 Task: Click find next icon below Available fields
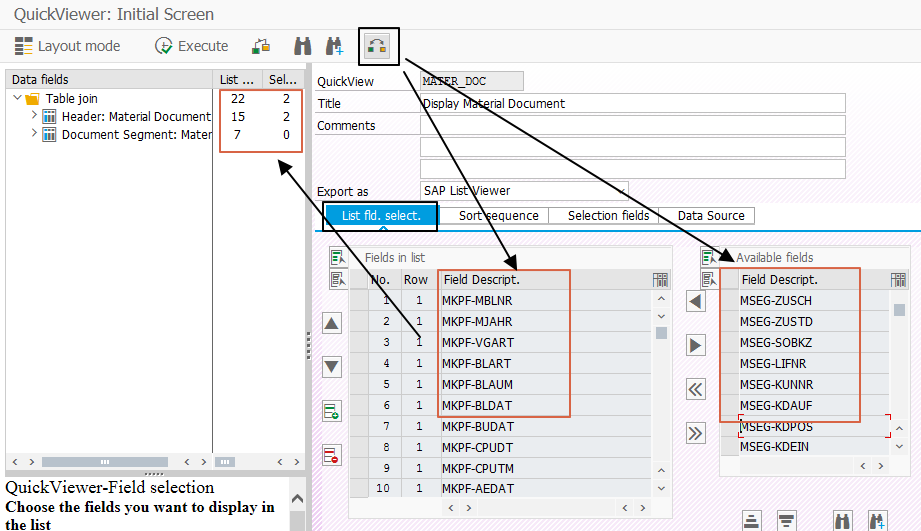point(878,520)
